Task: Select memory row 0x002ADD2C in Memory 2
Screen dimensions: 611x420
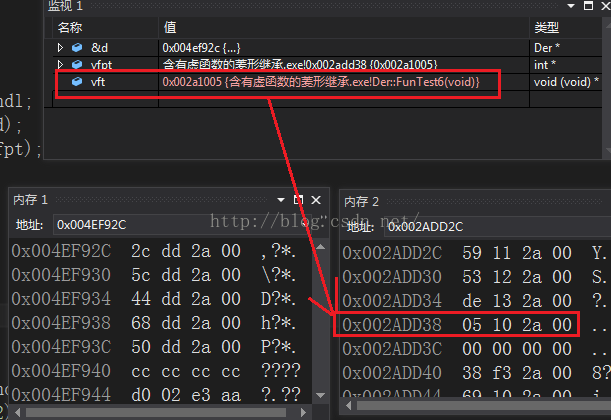Action: point(476,253)
